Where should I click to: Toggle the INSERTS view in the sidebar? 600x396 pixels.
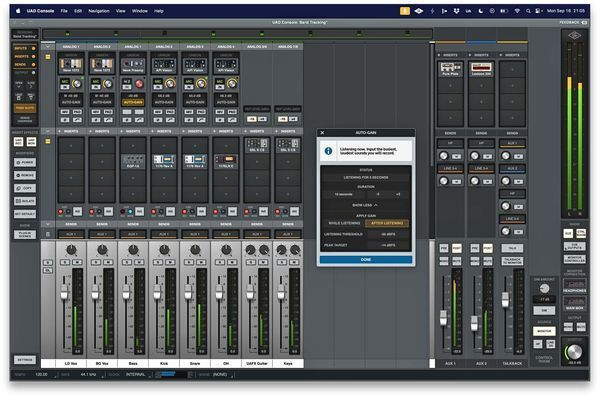coord(24,57)
